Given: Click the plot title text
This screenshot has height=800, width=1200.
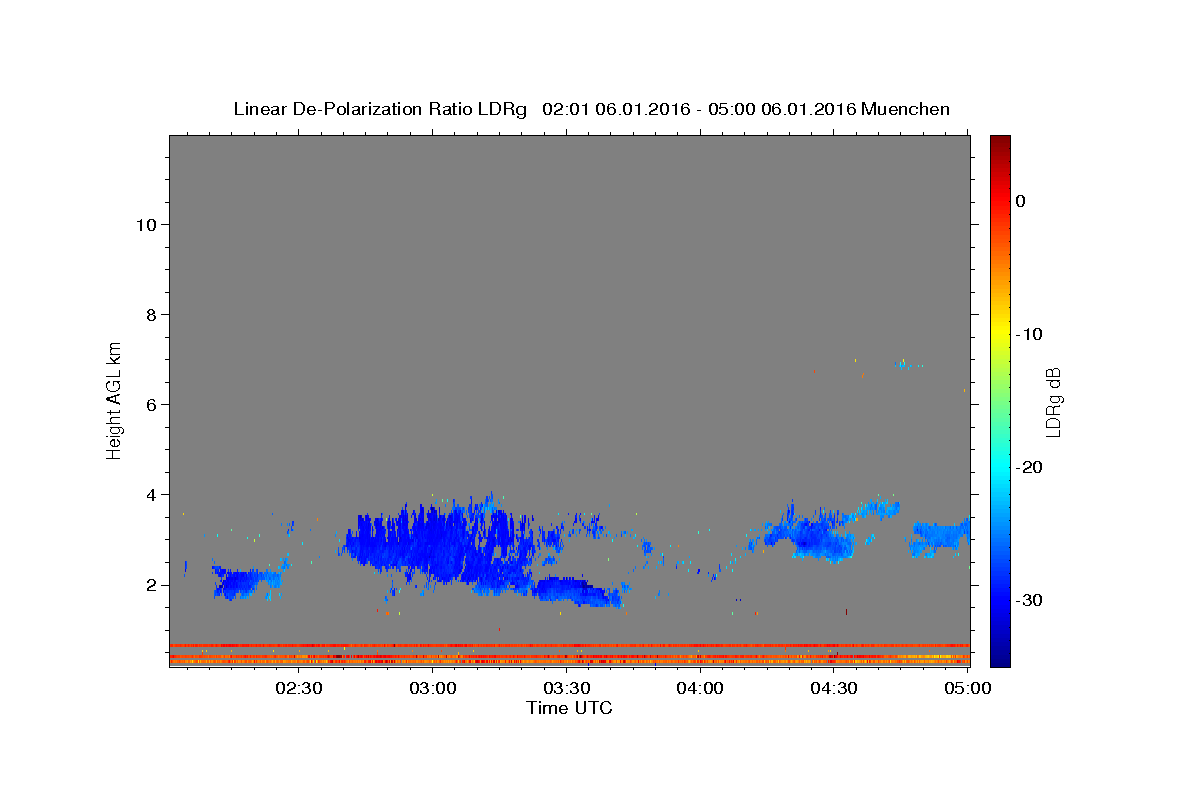Looking at the screenshot, I should pos(591,109).
